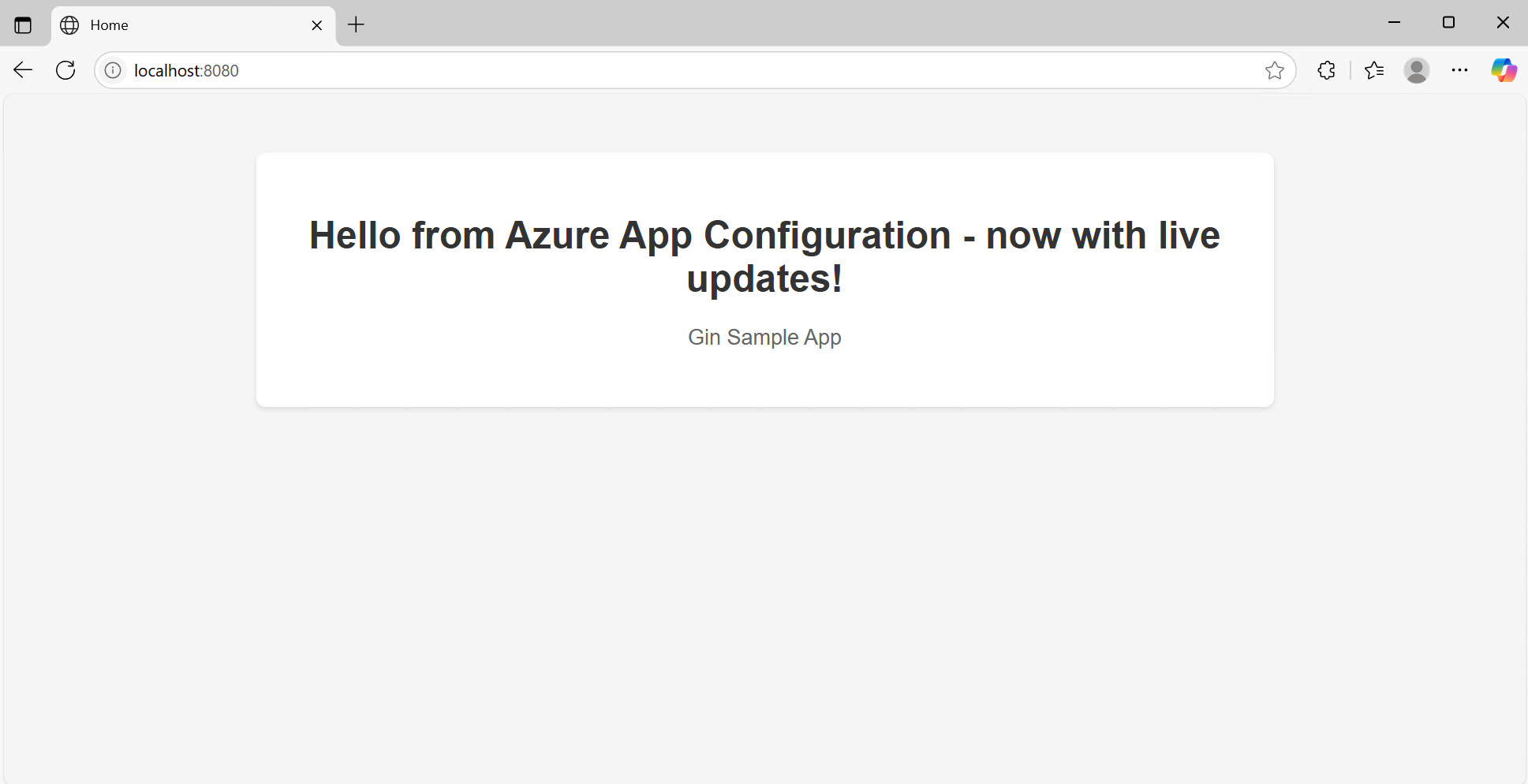The image size is (1528, 784).
Task: Add this page to favorites star
Action: point(1274,70)
